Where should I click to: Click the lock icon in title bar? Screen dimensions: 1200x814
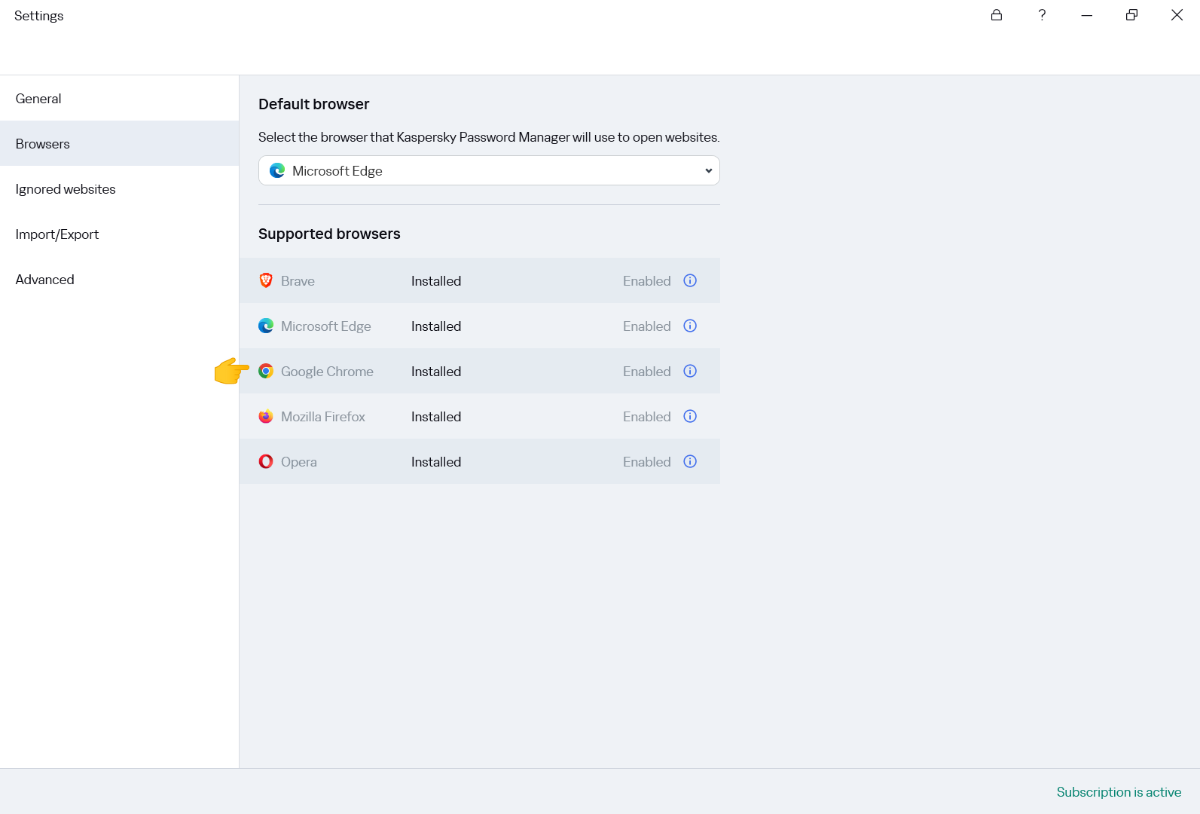pos(996,15)
